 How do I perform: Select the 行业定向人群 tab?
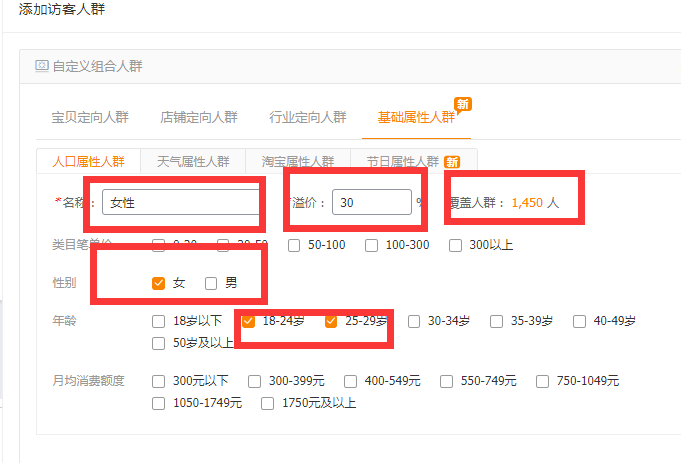(308, 117)
